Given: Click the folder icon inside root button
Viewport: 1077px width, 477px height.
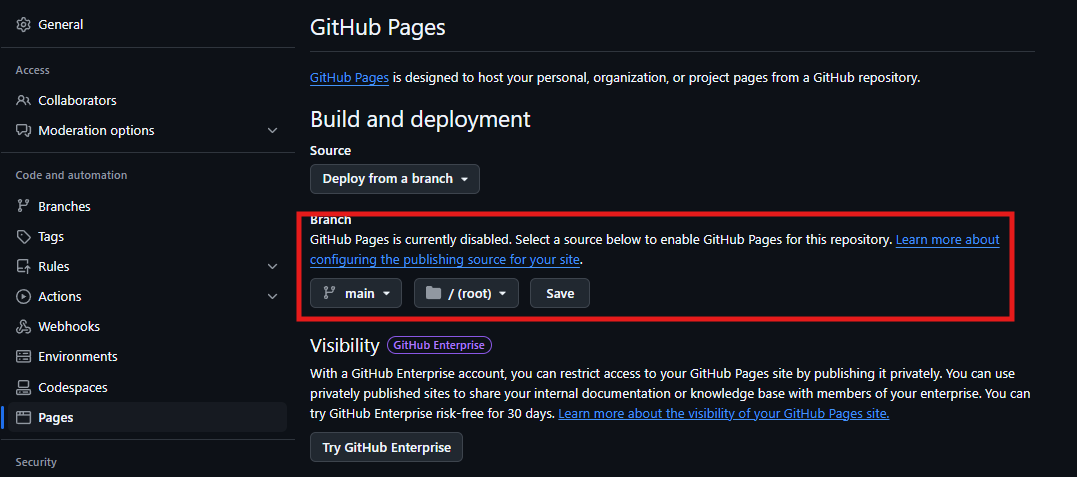Looking at the screenshot, I should [433, 293].
